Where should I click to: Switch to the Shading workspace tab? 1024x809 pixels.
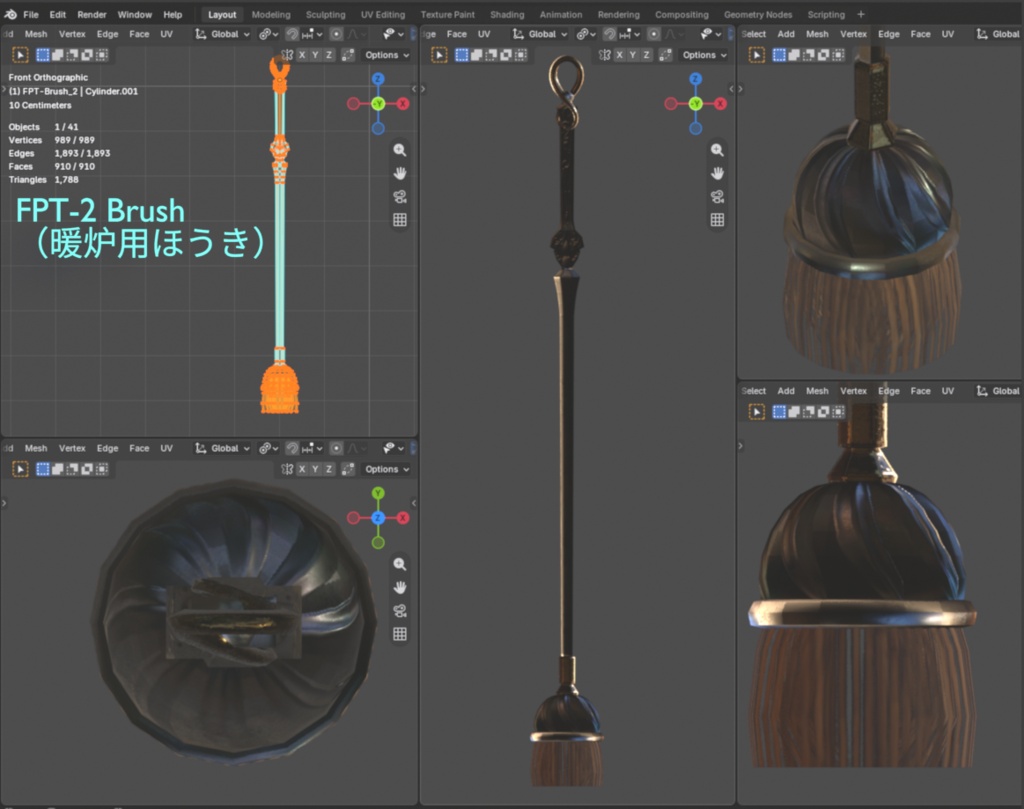(507, 14)
